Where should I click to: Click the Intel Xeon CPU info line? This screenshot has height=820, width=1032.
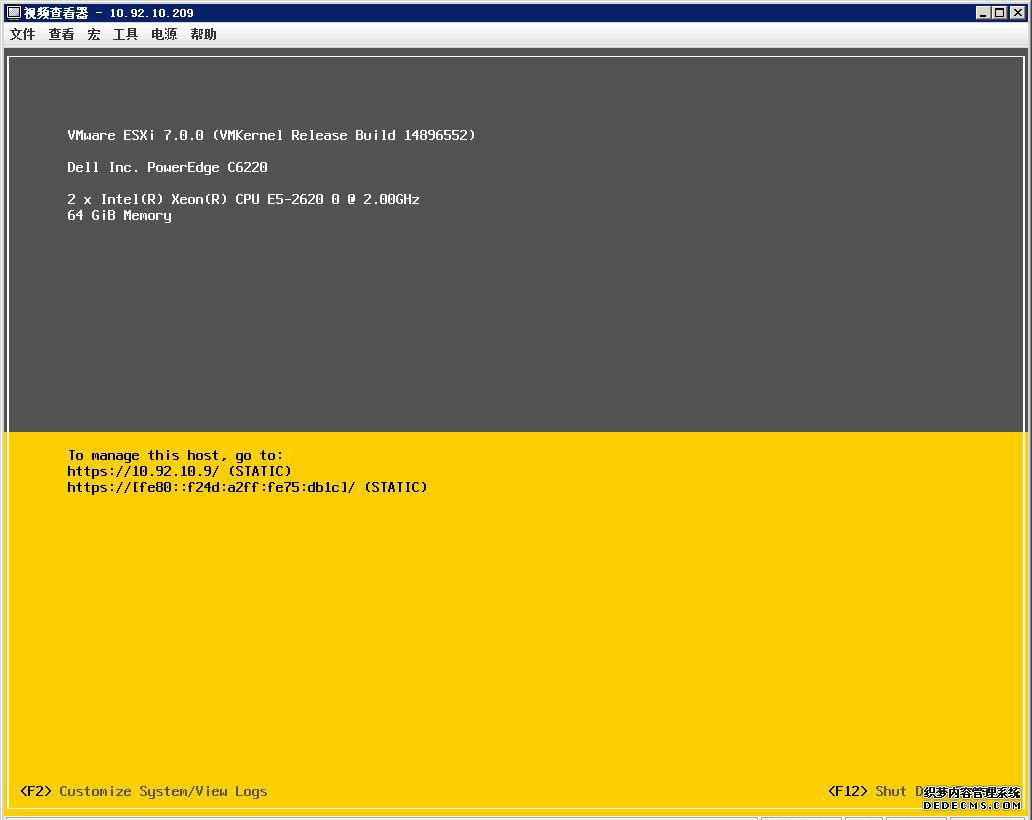[x=243, y=199]
